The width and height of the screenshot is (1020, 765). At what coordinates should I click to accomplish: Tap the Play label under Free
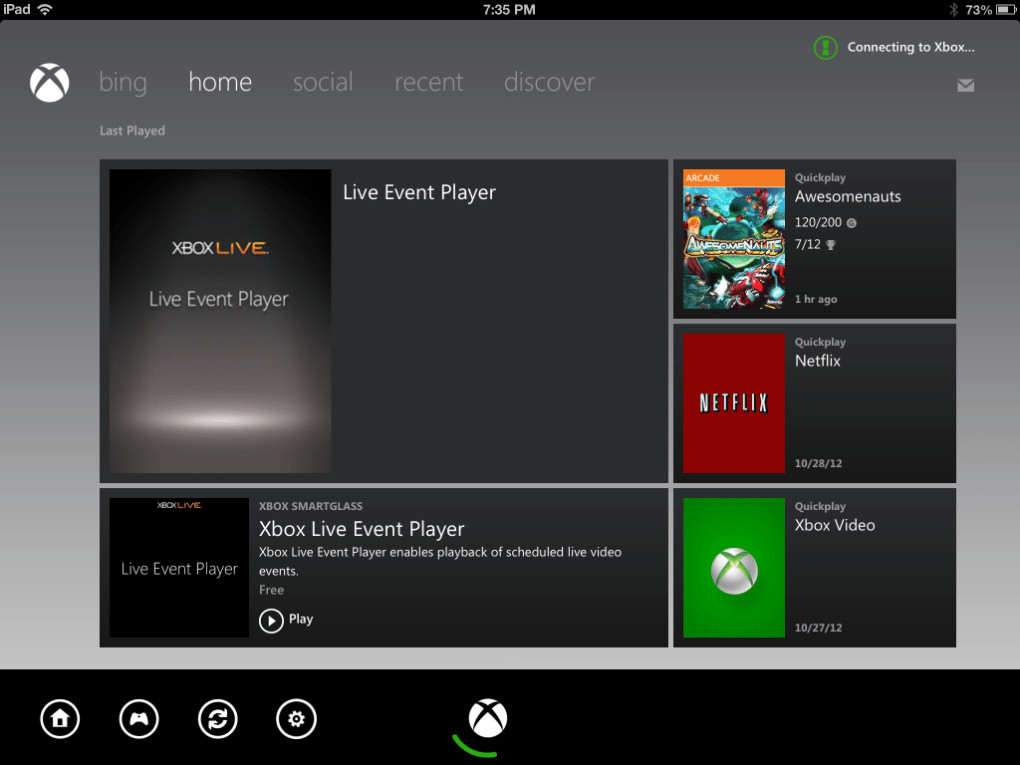click(301, 619)
